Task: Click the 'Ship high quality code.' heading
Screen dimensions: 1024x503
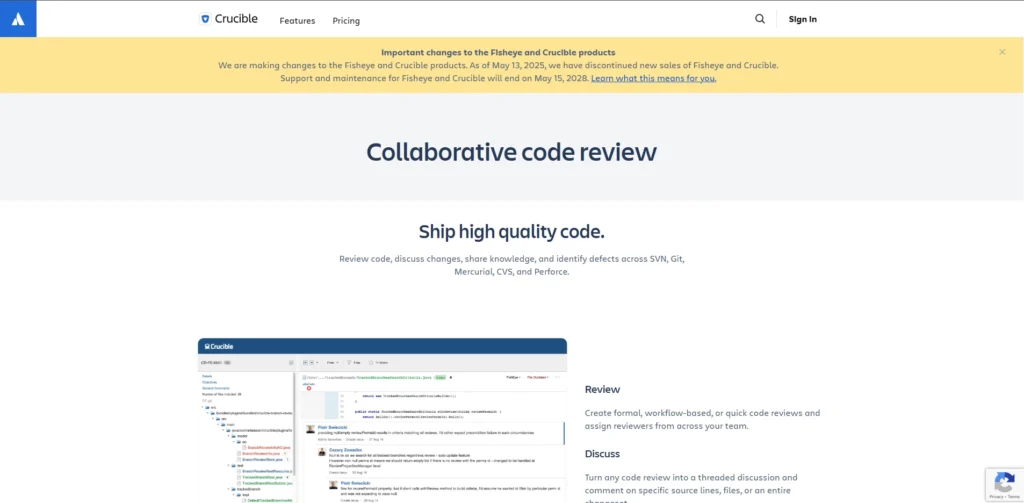Action: 511,231
